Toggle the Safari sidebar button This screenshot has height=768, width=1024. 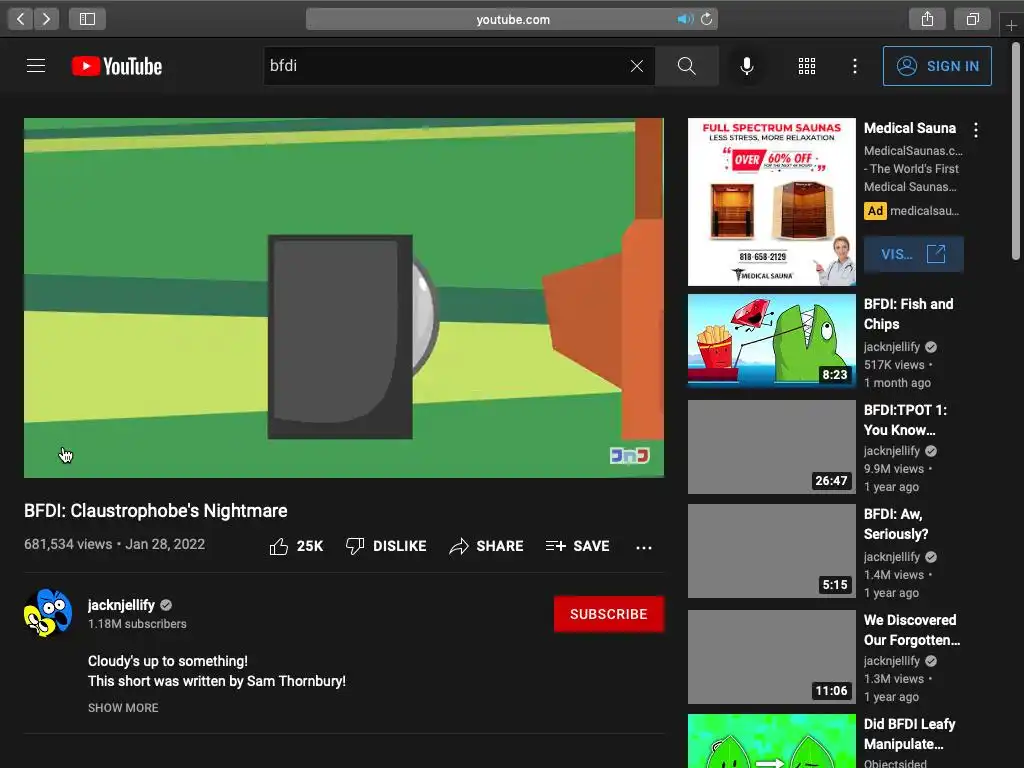click(88, 19)
